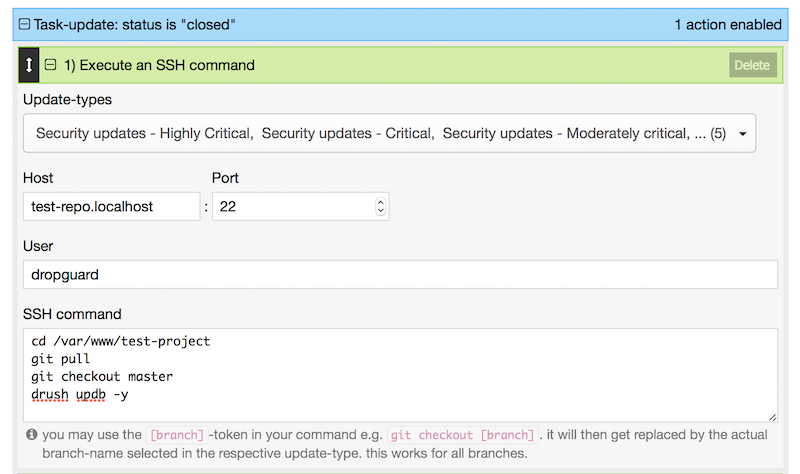Click the Delete button
This screenshot has height=474, width=800.
click(x=752, y=65)
